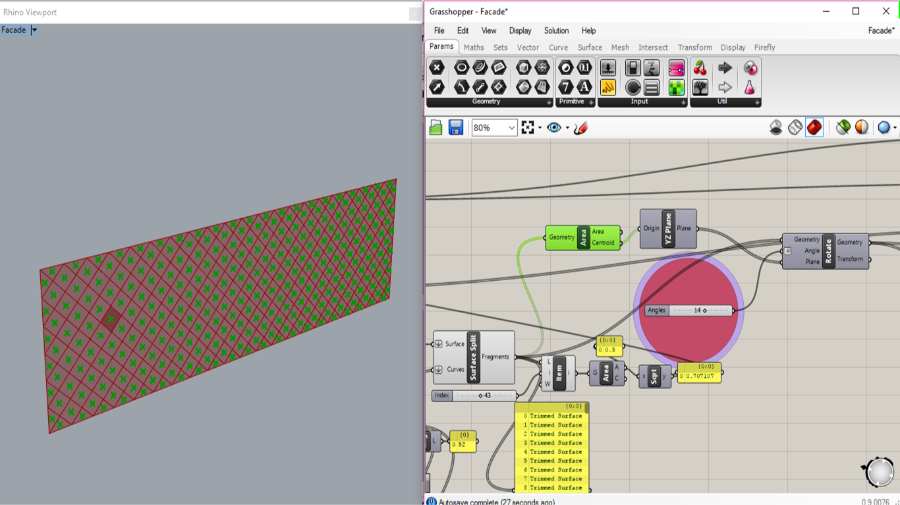Select the Brep parameter cube icon
Image resolution: width=900 pixels, height=505 pixels.
click(523, 68)
